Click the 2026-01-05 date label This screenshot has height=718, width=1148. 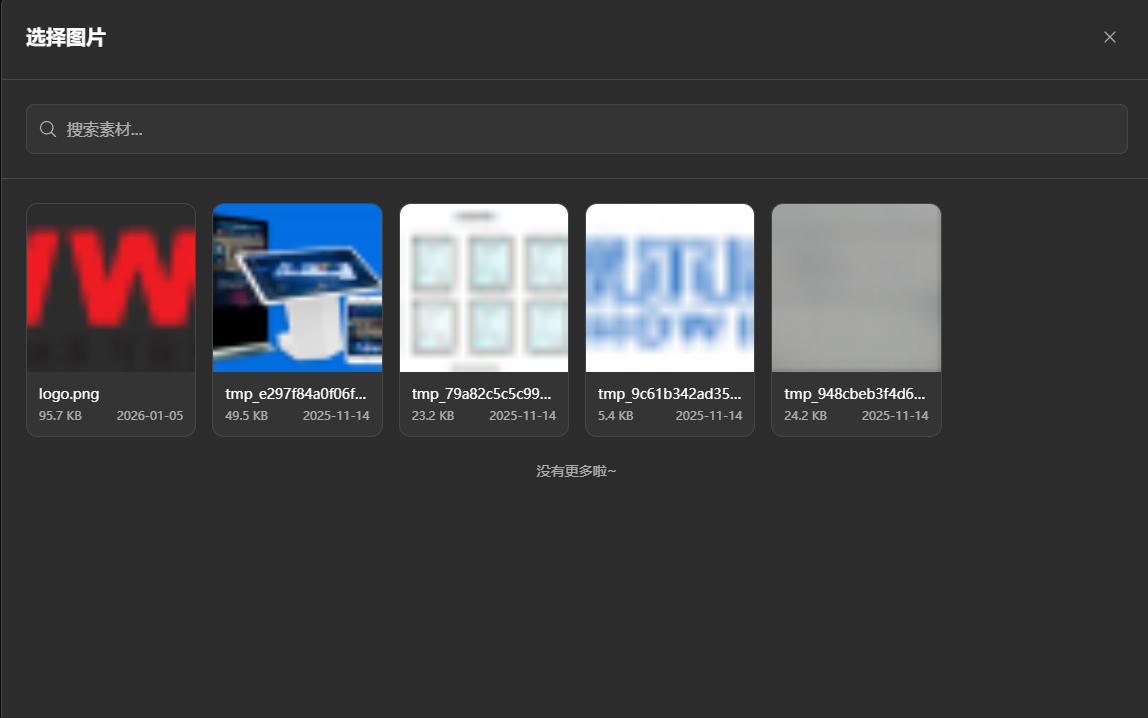(x=150, y=415)
